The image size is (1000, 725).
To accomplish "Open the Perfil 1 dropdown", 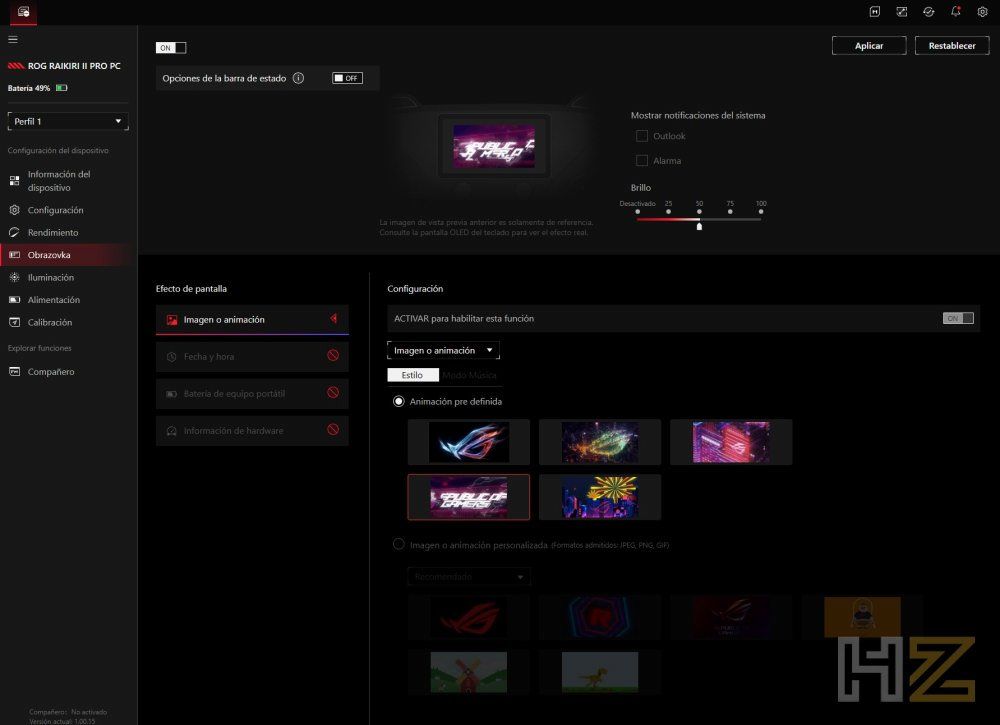I will (68, 121).
